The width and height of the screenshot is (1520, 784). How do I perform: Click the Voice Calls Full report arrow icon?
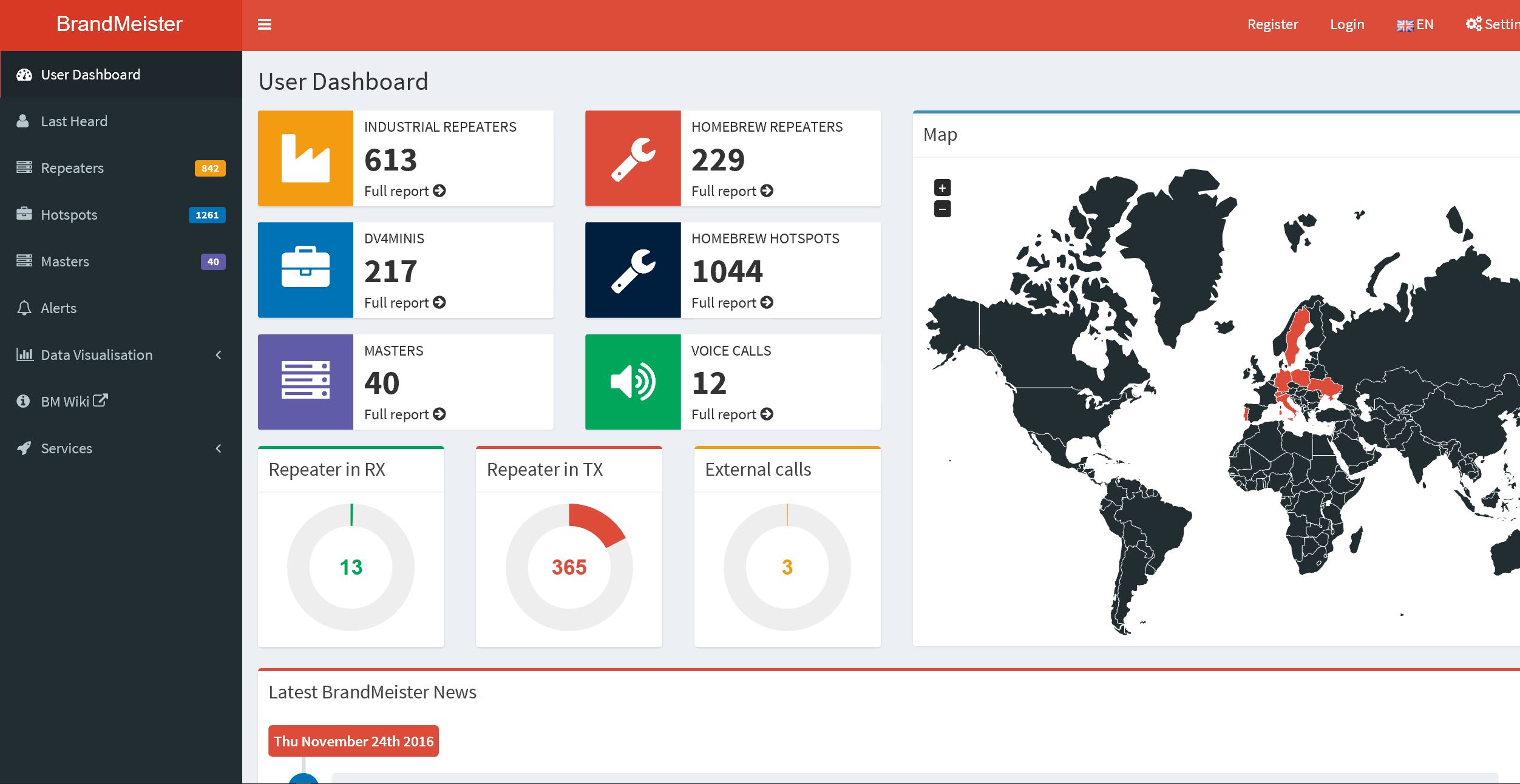point(767,414)
